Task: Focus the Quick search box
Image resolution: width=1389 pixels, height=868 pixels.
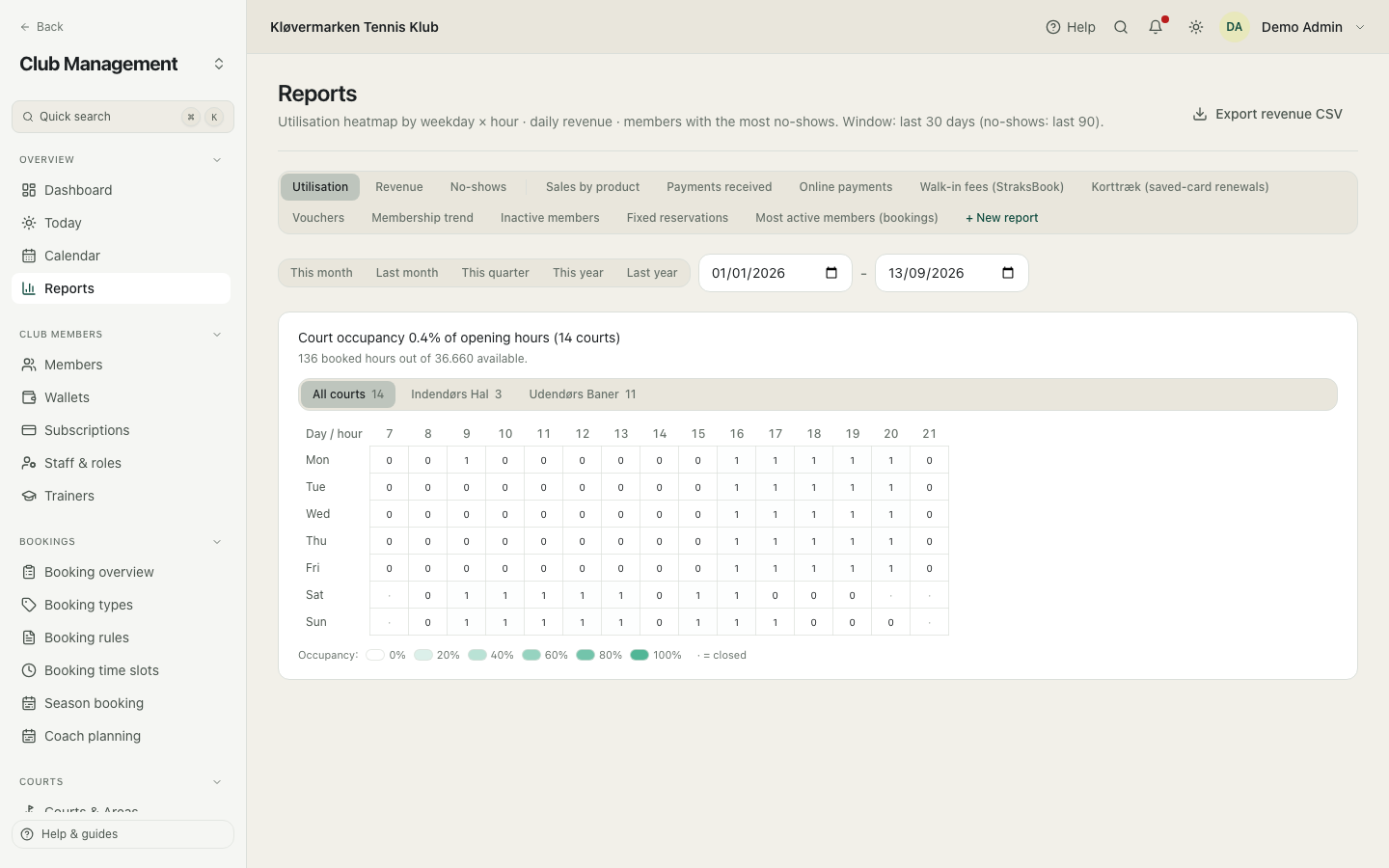Action: [123, 117]
